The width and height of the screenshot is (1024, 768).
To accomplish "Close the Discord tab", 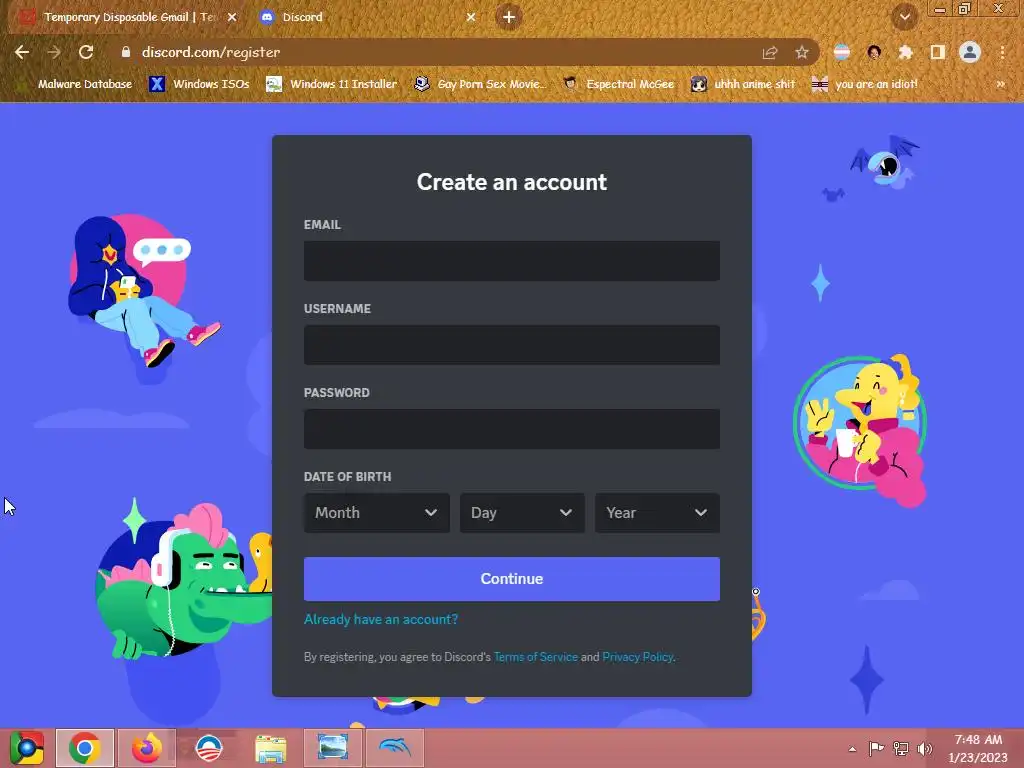I will pyautogui.click(x=471, y=18).
